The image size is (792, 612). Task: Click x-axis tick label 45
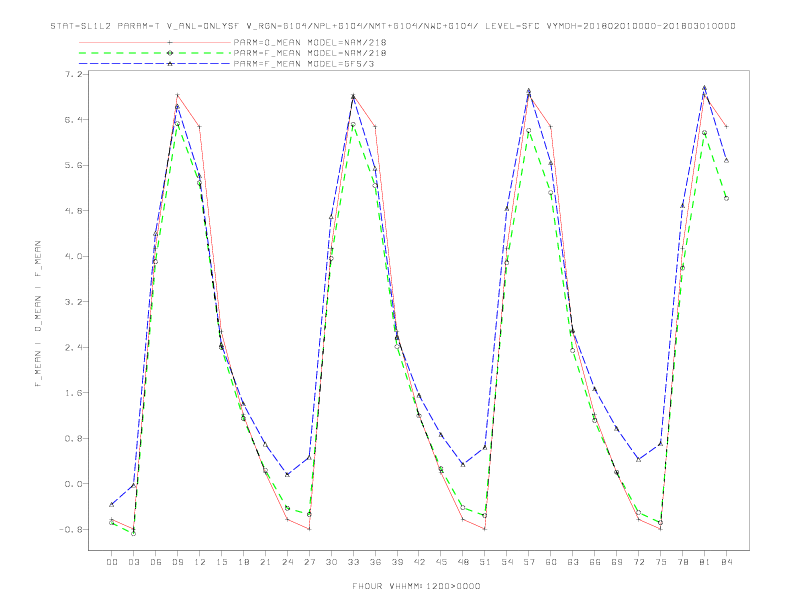pyautogui.click(x=441, y=562)
